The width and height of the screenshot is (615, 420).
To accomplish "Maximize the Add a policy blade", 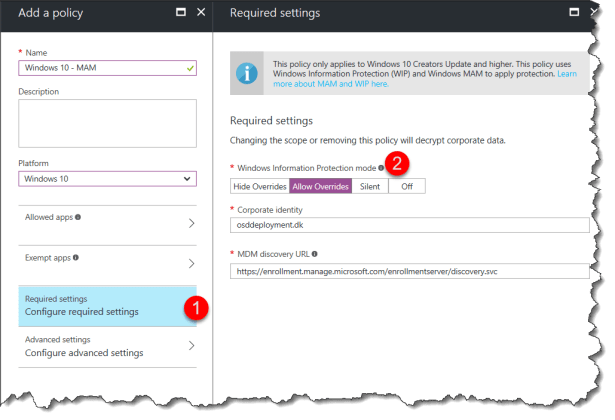I will tap(180, 12).
